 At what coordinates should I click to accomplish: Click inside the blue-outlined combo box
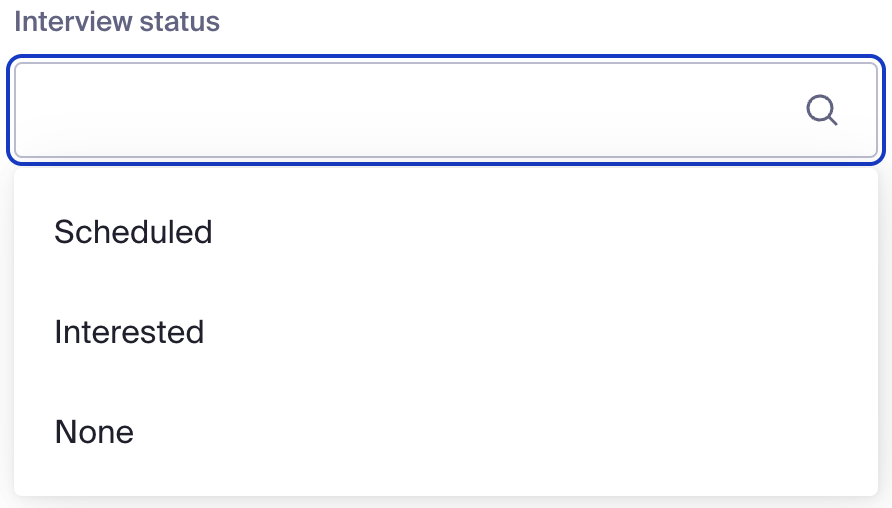400,110
